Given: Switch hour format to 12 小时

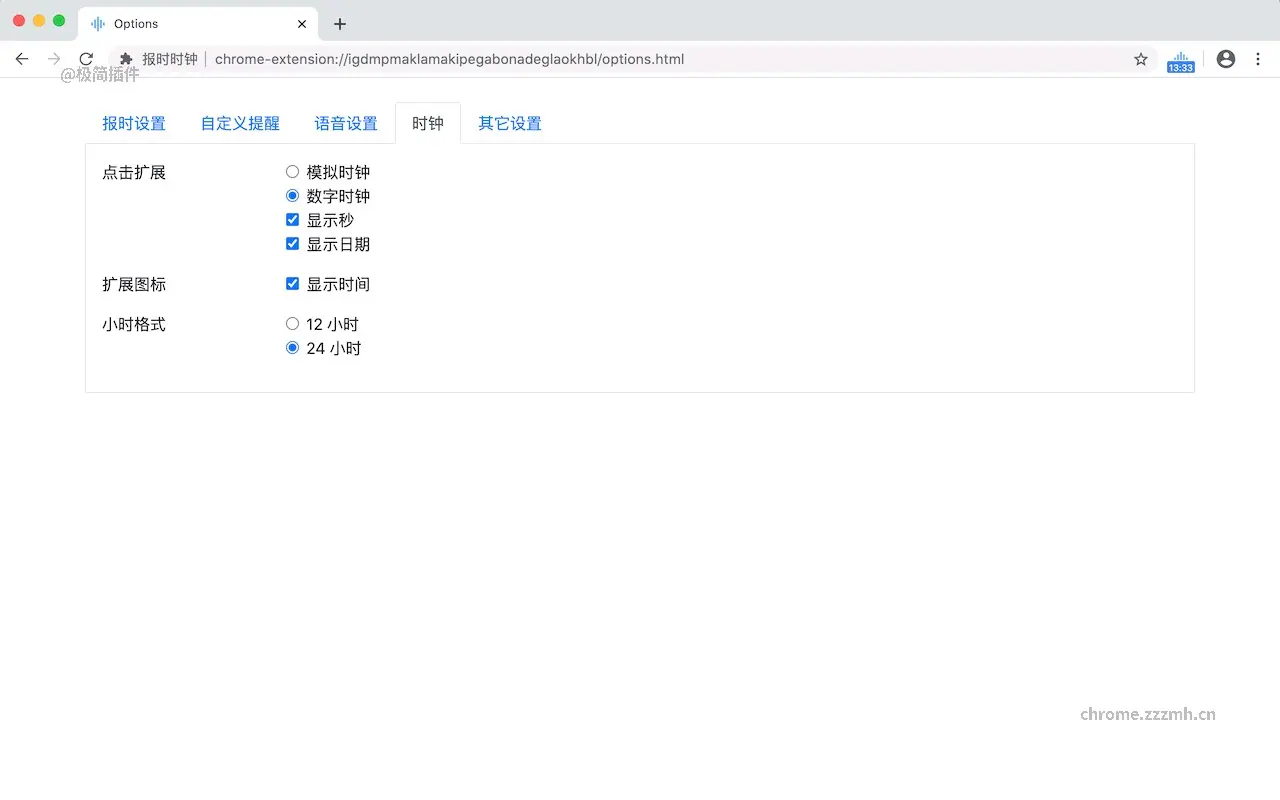Looking at the screenshot, I should (292, 323).
